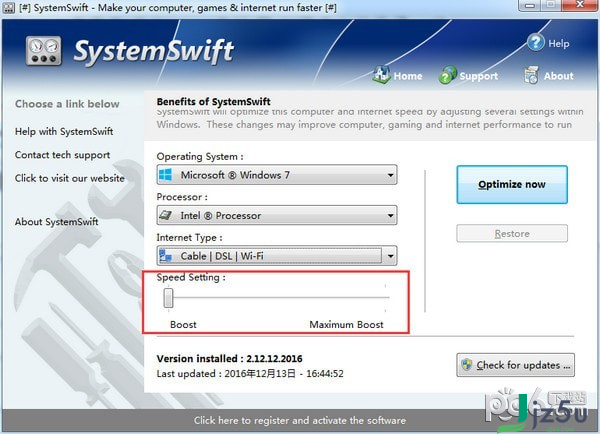Open About SystemSwift sidebar link
Screen dimensions: 600x434
coord(56,222)
